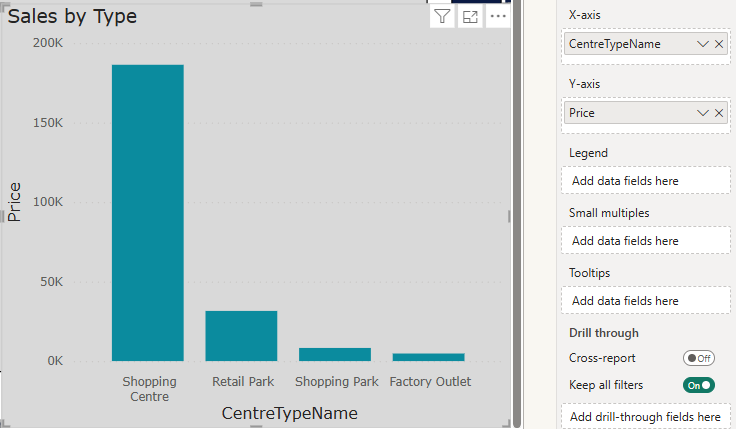The image size is (736, 429).
Task: Expand the CentreTypeName field dropdown
Action: pos(703,44)
